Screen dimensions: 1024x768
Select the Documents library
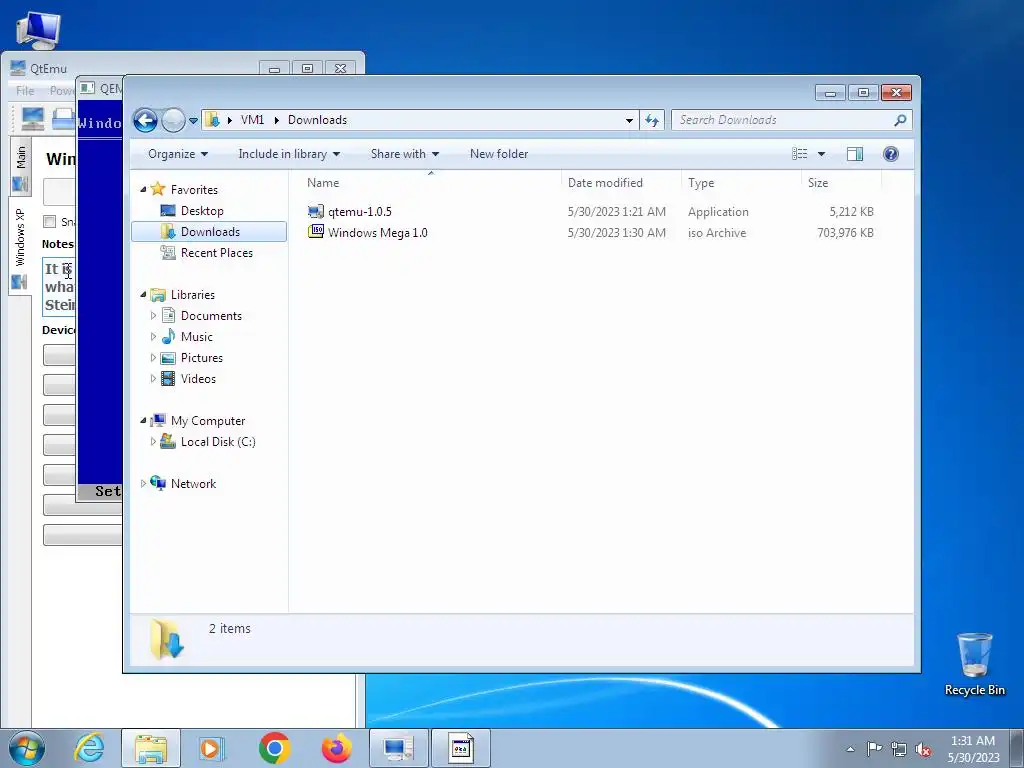211,316
